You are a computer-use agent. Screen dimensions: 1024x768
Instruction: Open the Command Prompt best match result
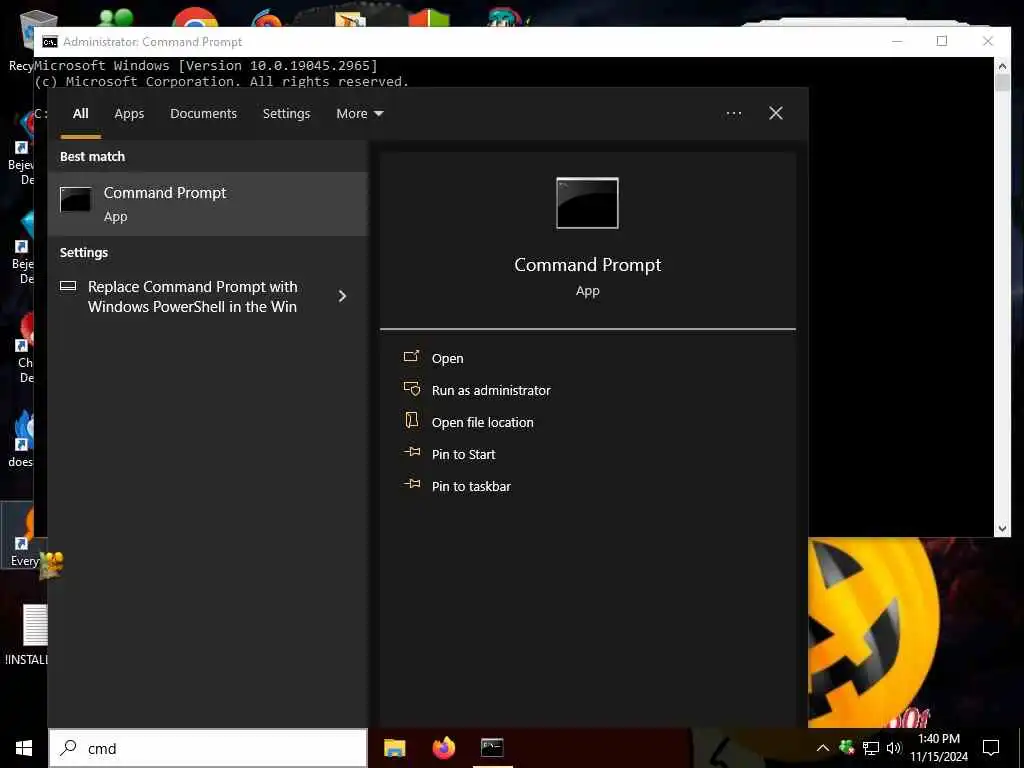tap(208, 204)
